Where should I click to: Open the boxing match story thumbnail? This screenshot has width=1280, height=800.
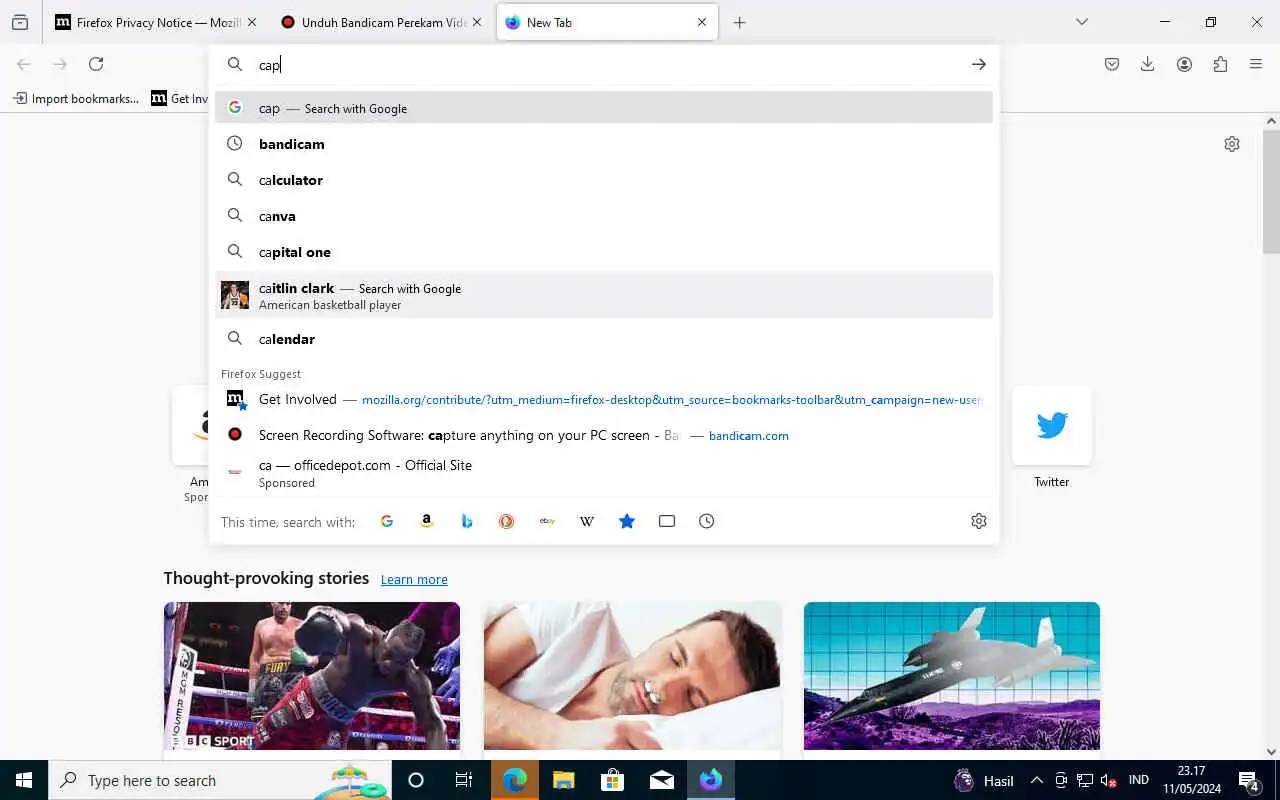(x=312, y=676)
